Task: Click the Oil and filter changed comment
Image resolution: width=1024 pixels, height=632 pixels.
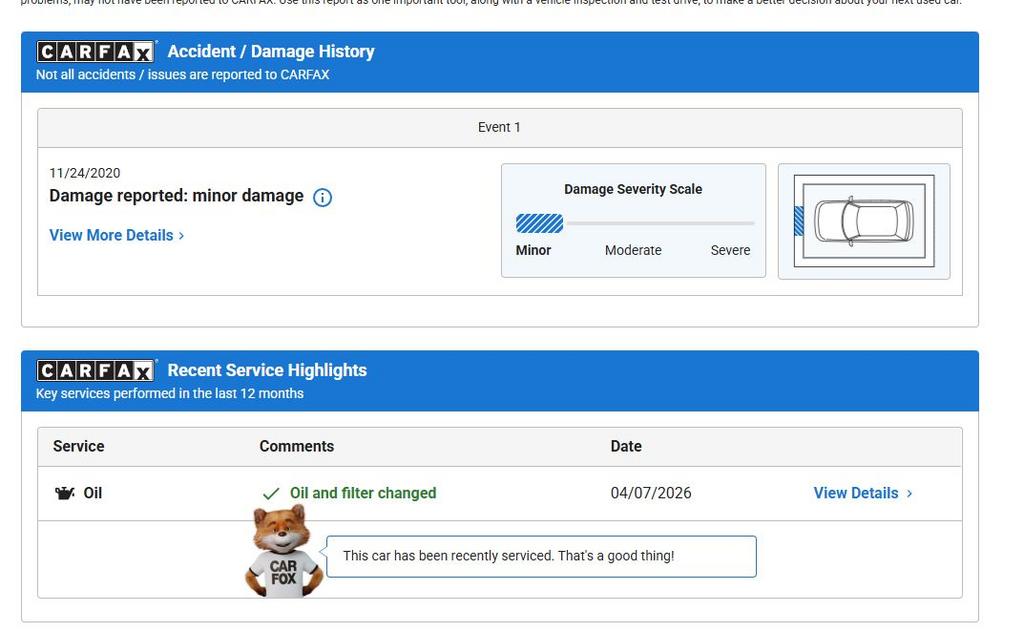Action: point(363,493)
